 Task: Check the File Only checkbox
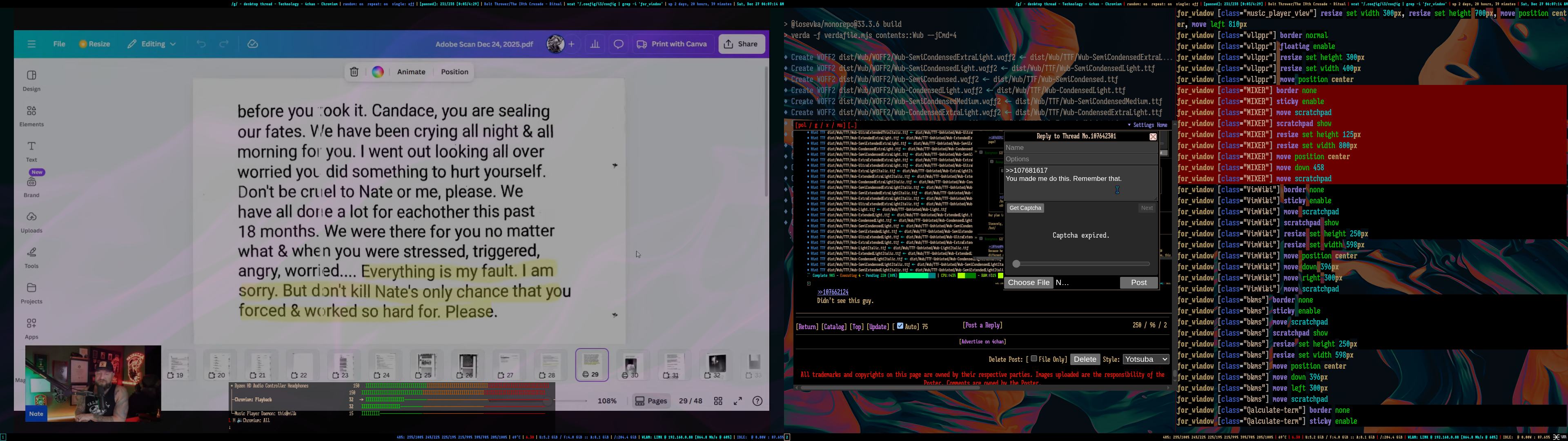(x=1033, y=359)
